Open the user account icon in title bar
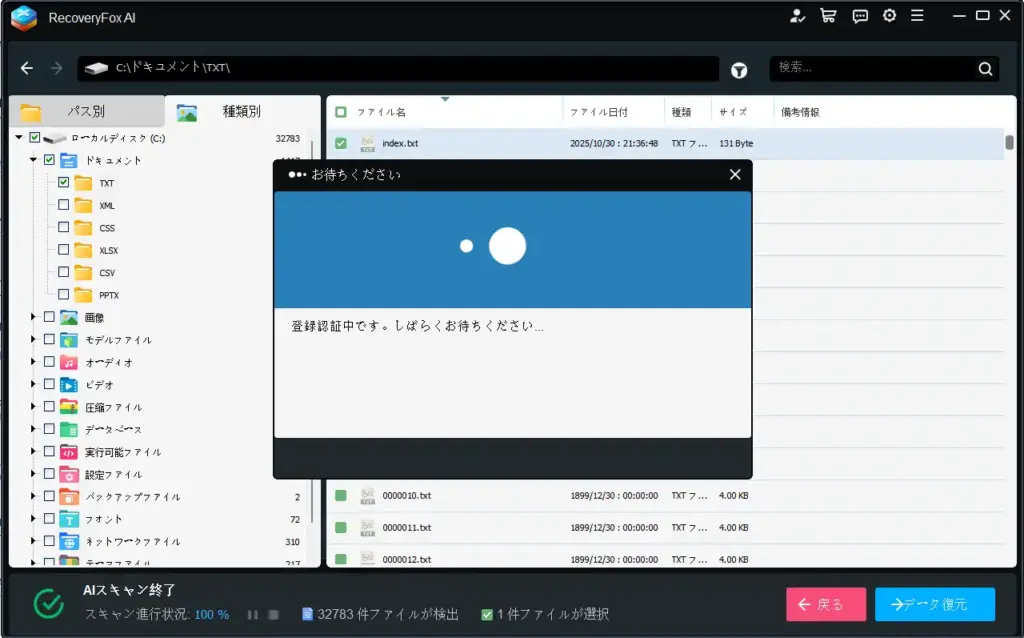1024x638 pixels. pos(797,16)
